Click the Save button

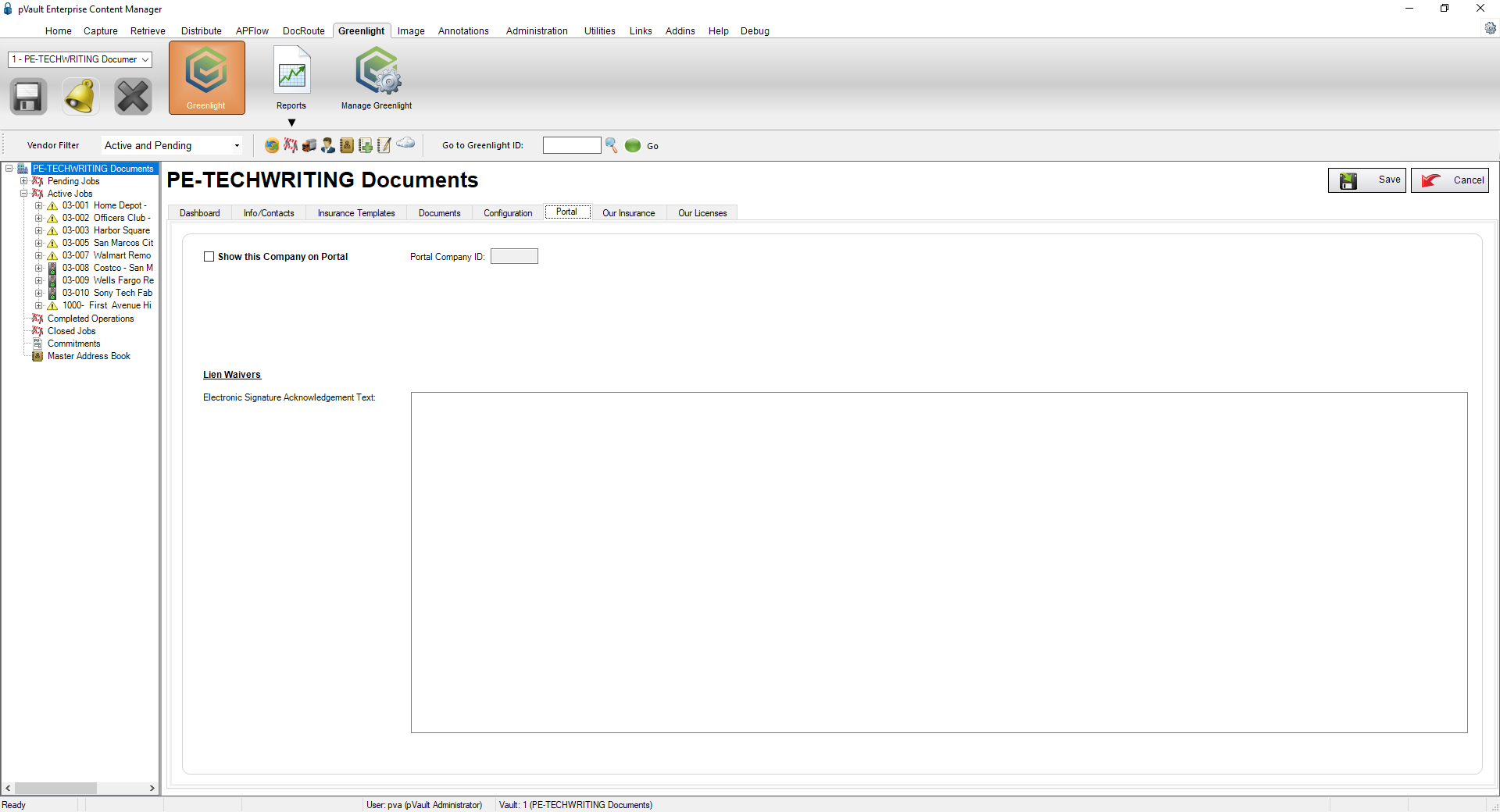click(1367, 180)
